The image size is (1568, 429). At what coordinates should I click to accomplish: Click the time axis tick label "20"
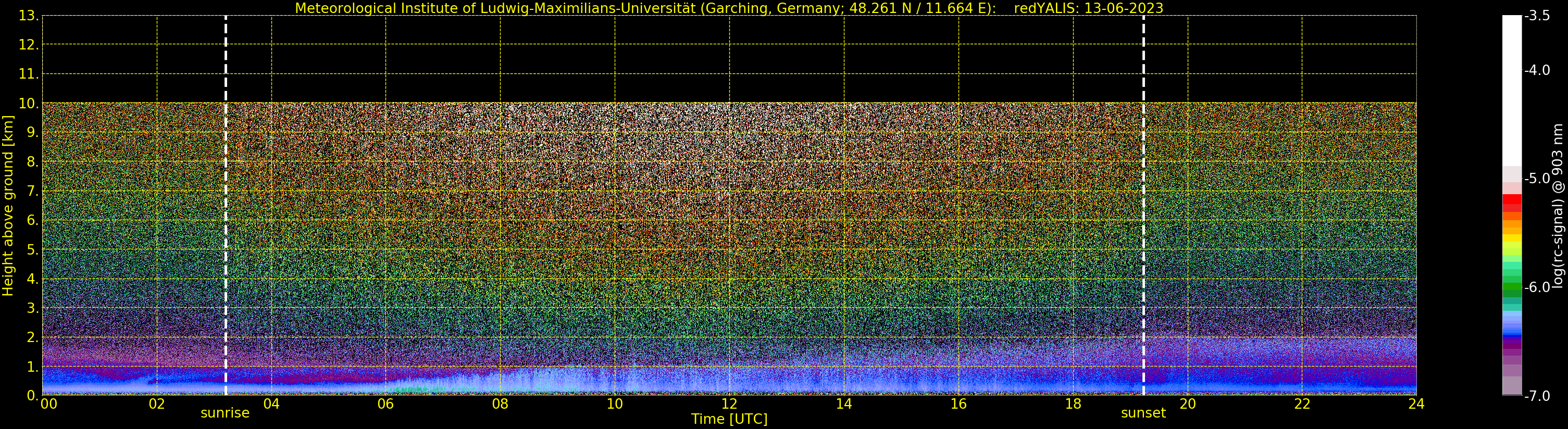pyautogui.click(x=1188, y=404)
